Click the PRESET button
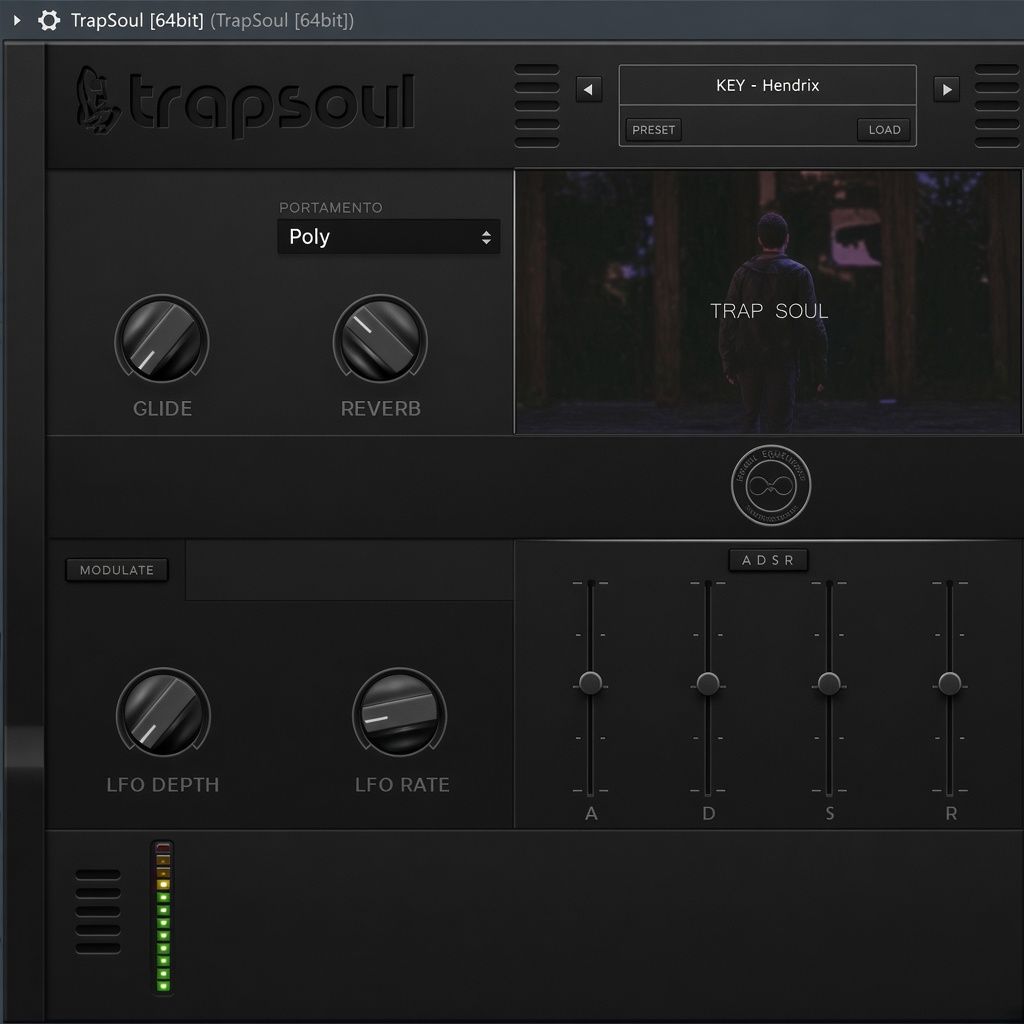 [653, 129]
